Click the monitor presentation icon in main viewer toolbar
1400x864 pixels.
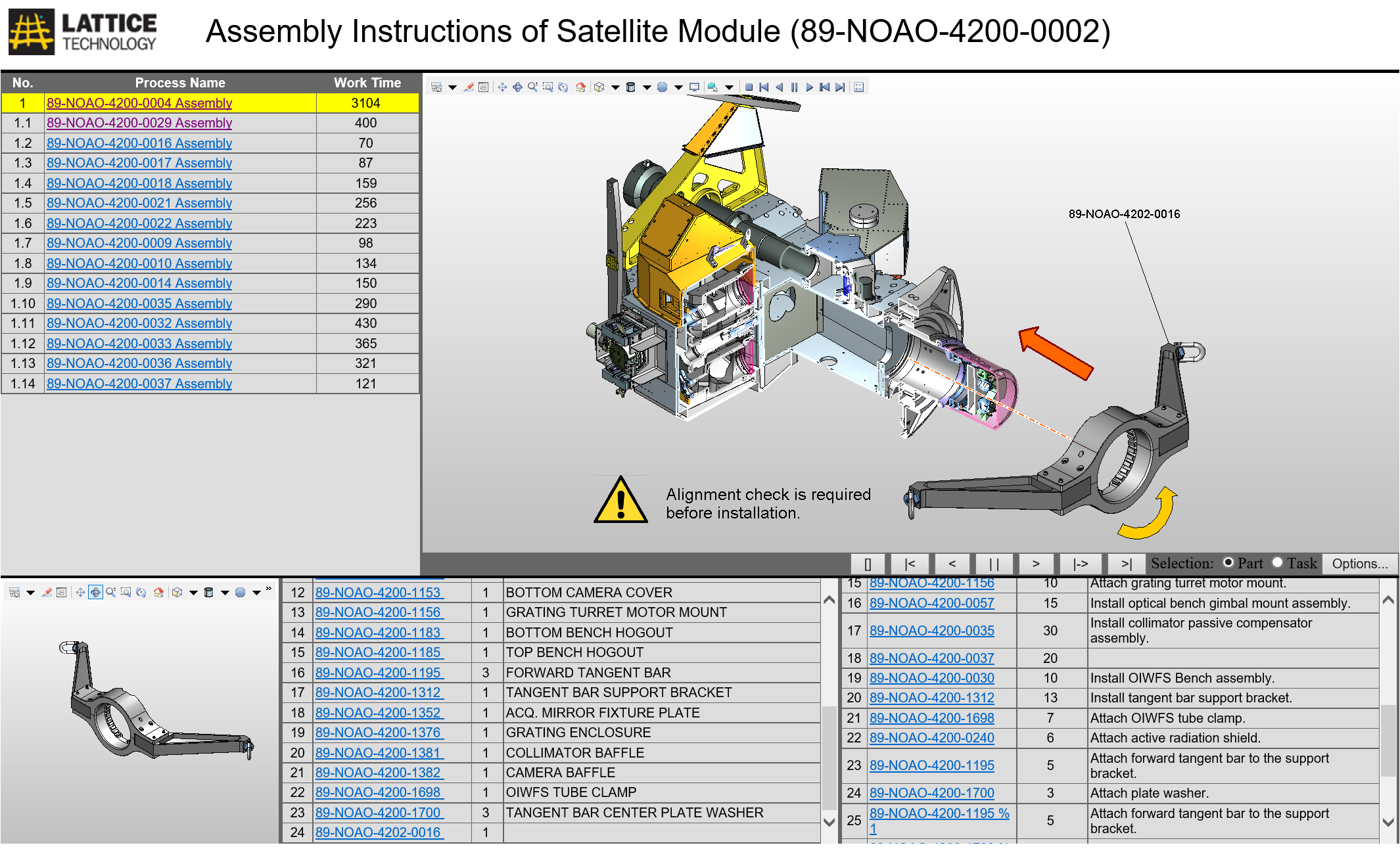pyautogui.click(x=694, y=87)
